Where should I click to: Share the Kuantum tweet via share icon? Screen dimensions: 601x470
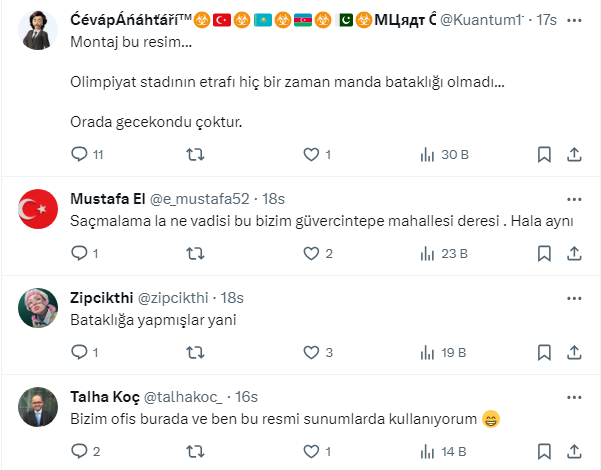pyautogui.click(x=574, y=154)
